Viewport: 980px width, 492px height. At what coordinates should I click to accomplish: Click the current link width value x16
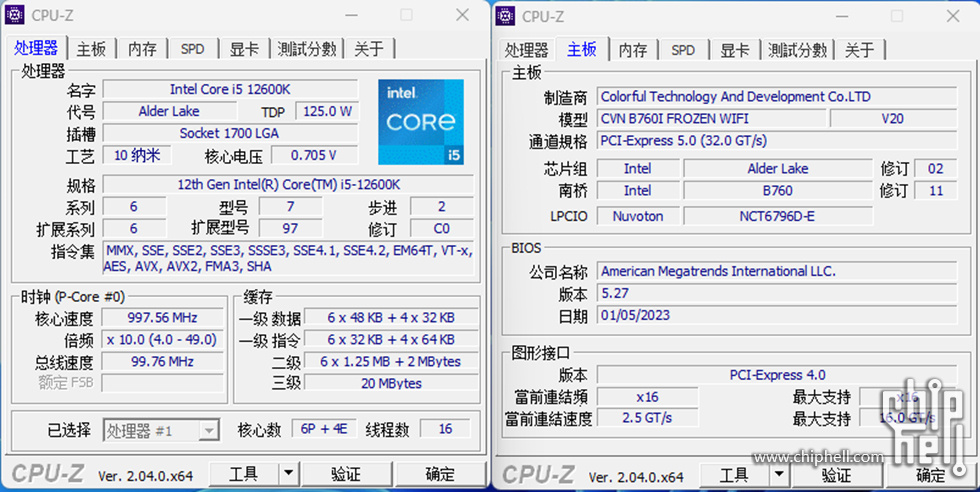point(648,397)
